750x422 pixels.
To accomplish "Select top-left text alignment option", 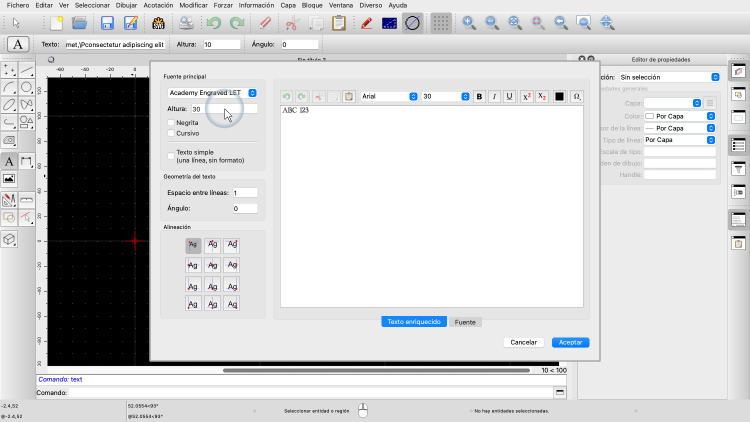I will click(x=193, y=245).
